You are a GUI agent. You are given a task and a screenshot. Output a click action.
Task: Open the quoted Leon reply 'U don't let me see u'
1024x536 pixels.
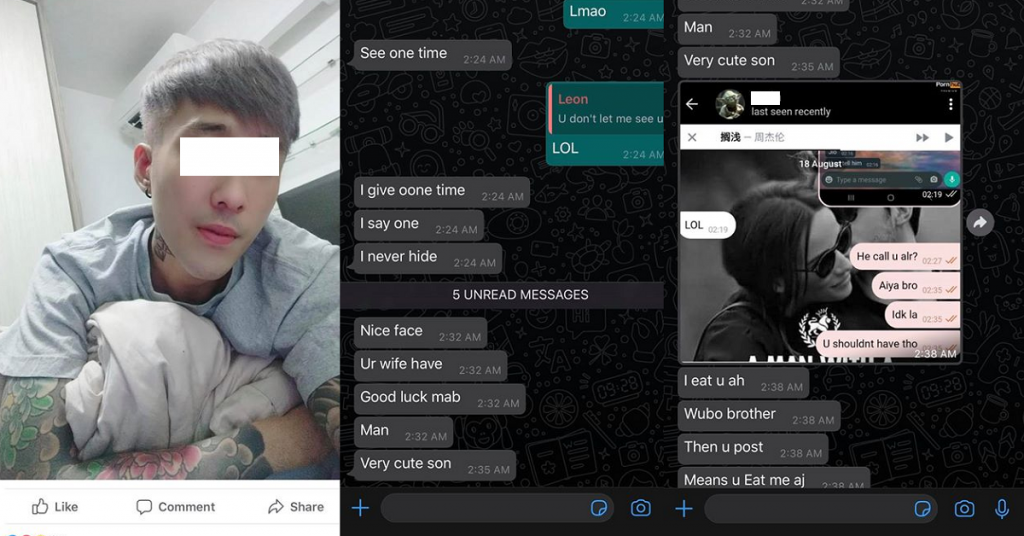pyautogui.click(x=607, y=108)
